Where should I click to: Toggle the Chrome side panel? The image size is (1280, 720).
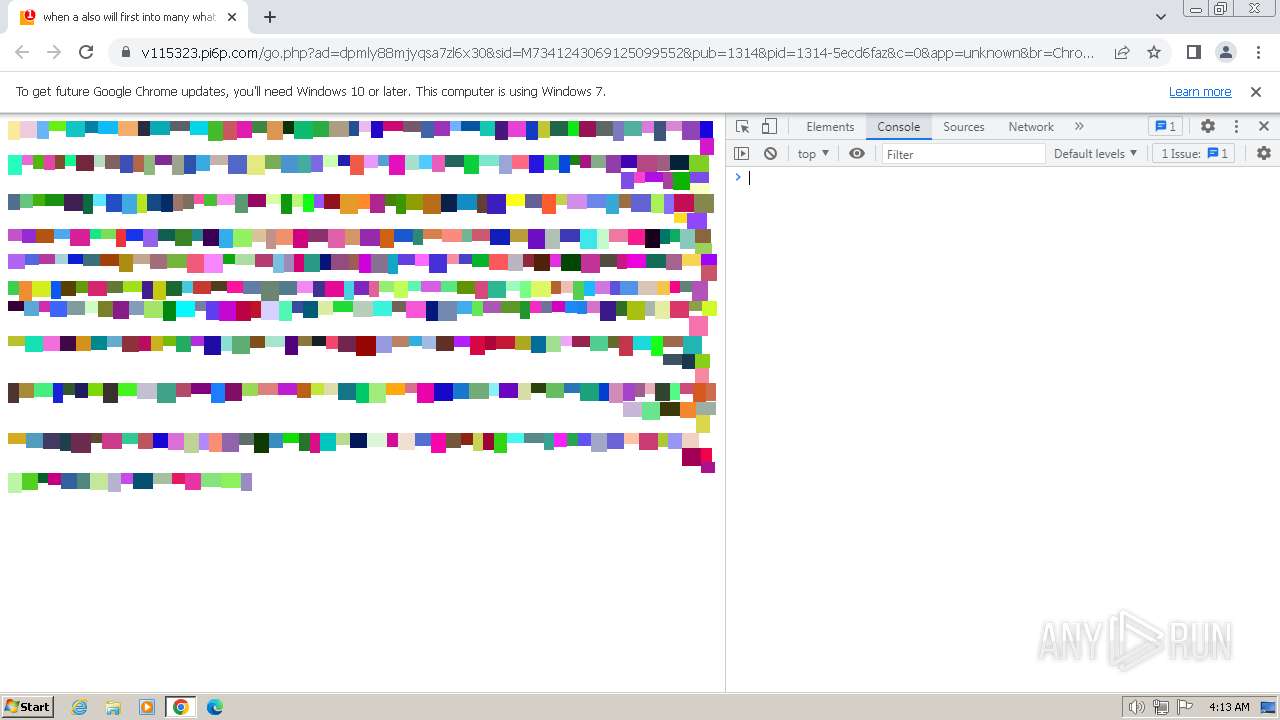tap(1193, 52)
